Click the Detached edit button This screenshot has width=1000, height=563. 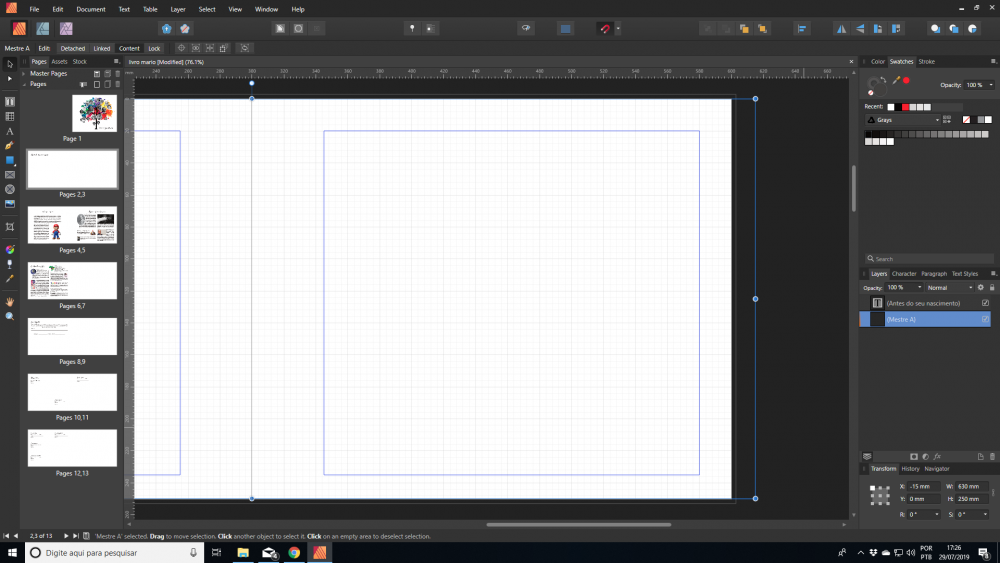click(73, 48)
